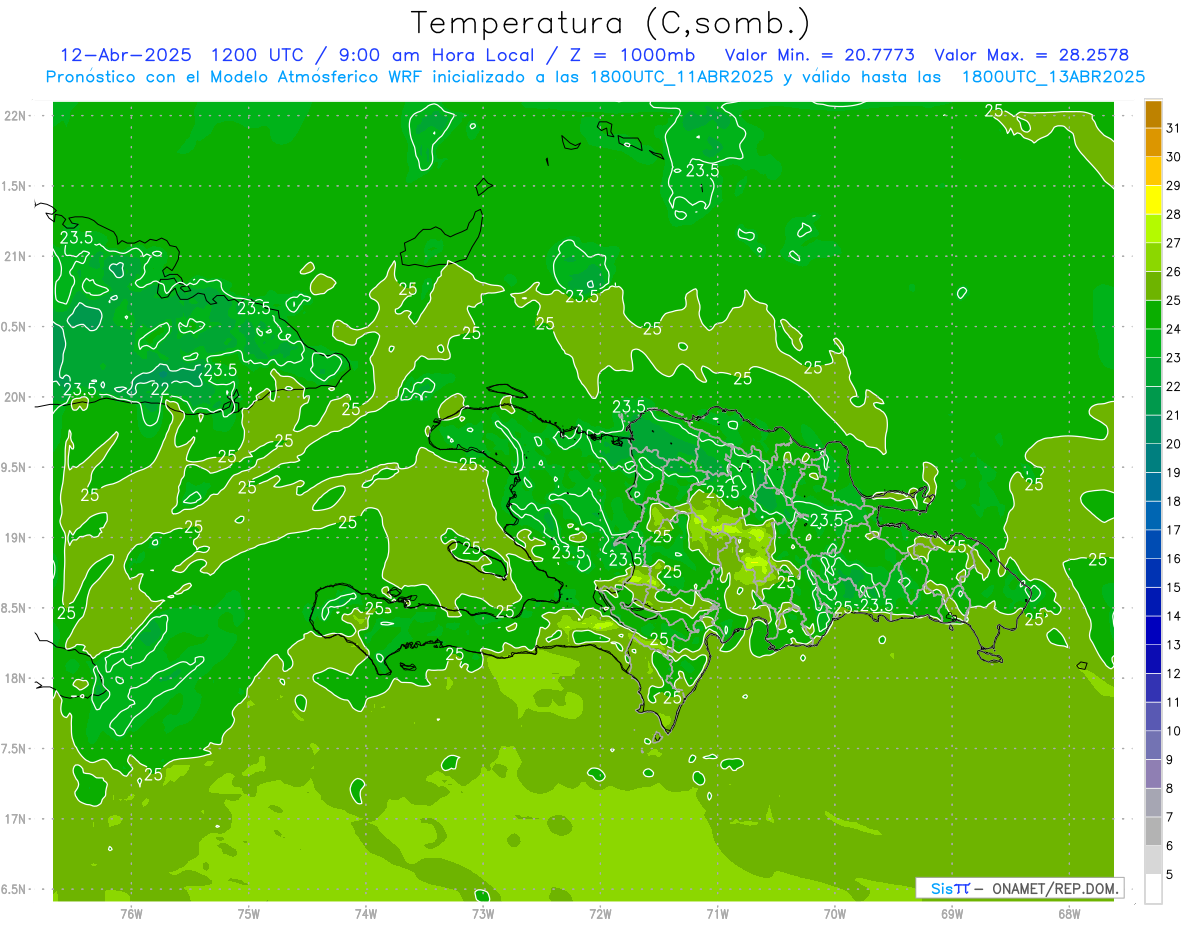Image resolution: width=1200 pixels, height=927 pixels.
Task: Click legend scale value "24"
Action: [1173, 329]
